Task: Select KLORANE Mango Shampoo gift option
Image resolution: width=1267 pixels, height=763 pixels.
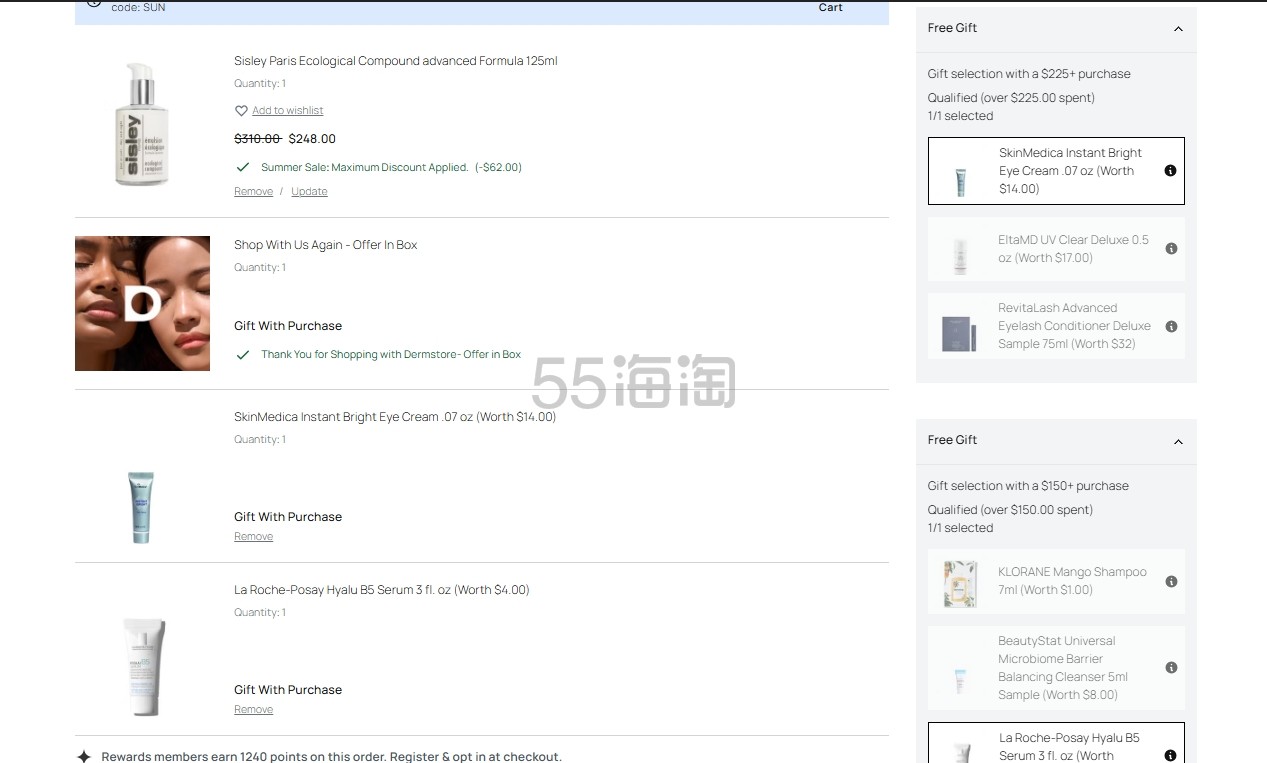Action: pos(1056,581)
